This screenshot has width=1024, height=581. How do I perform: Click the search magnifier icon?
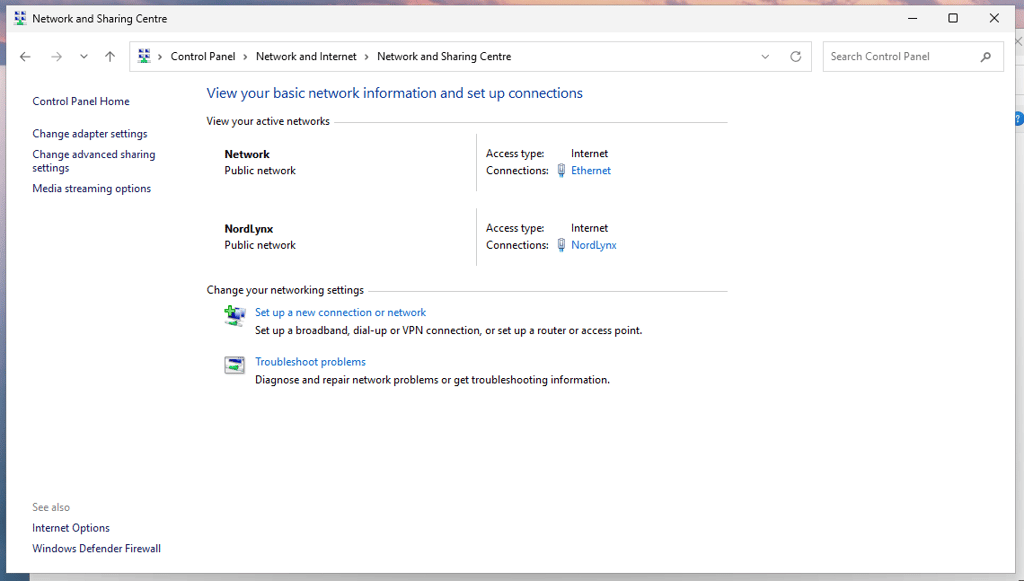click(x=986, y=57)
